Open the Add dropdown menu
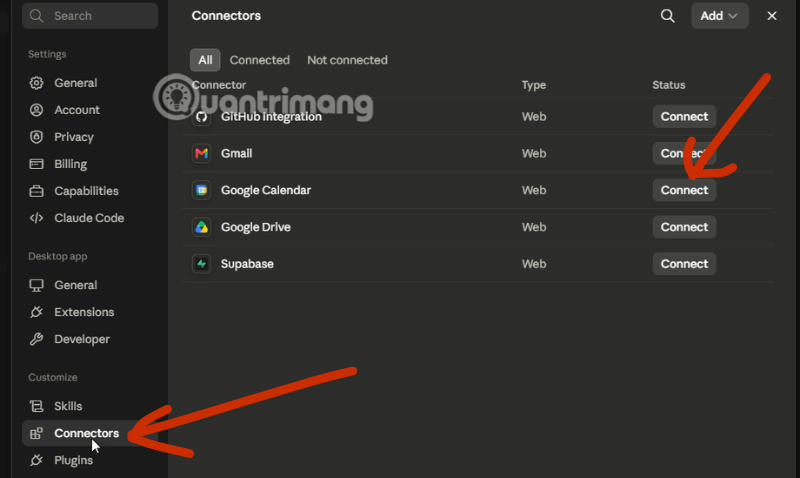The image size is (800, 478). pos(719,16)
